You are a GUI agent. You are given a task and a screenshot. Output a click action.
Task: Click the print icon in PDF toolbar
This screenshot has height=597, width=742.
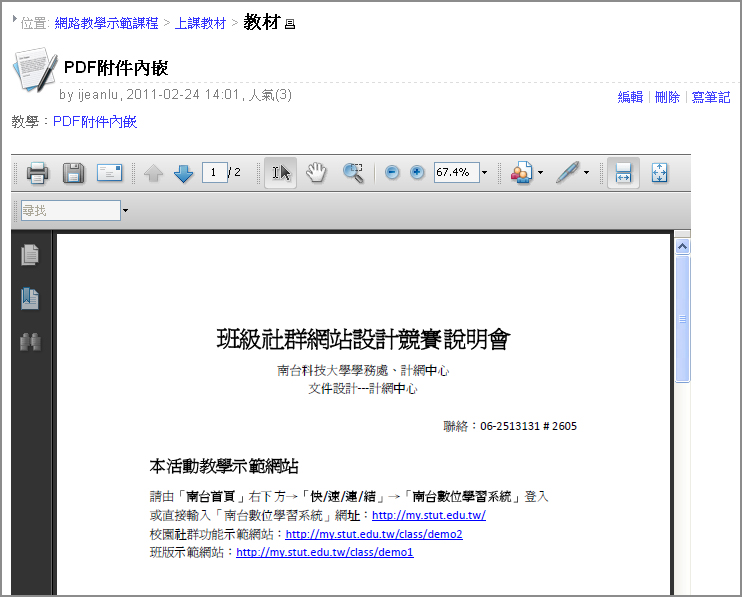click(38, 173)
